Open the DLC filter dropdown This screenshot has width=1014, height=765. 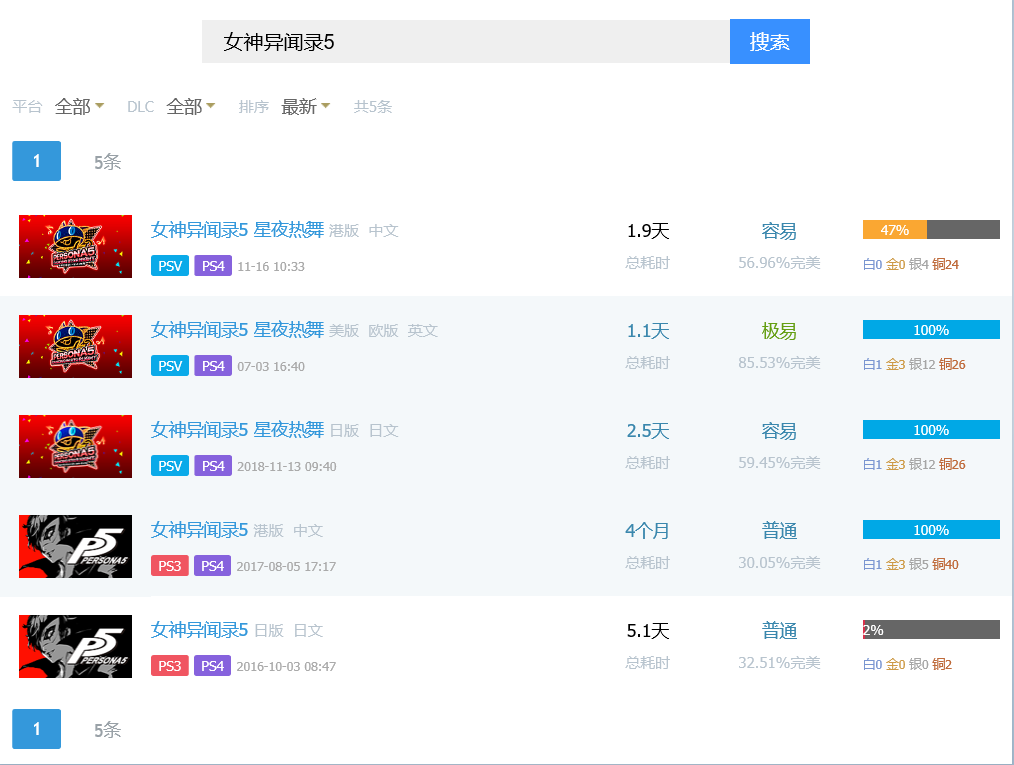point(190,107)
